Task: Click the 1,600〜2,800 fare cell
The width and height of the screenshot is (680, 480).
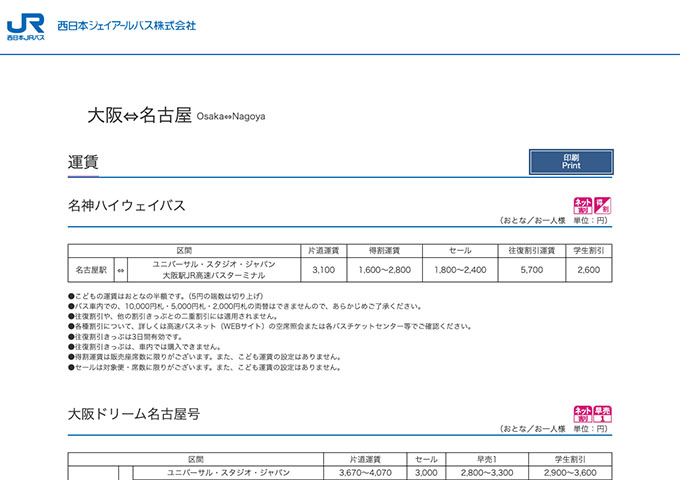Action: [384, 270]
